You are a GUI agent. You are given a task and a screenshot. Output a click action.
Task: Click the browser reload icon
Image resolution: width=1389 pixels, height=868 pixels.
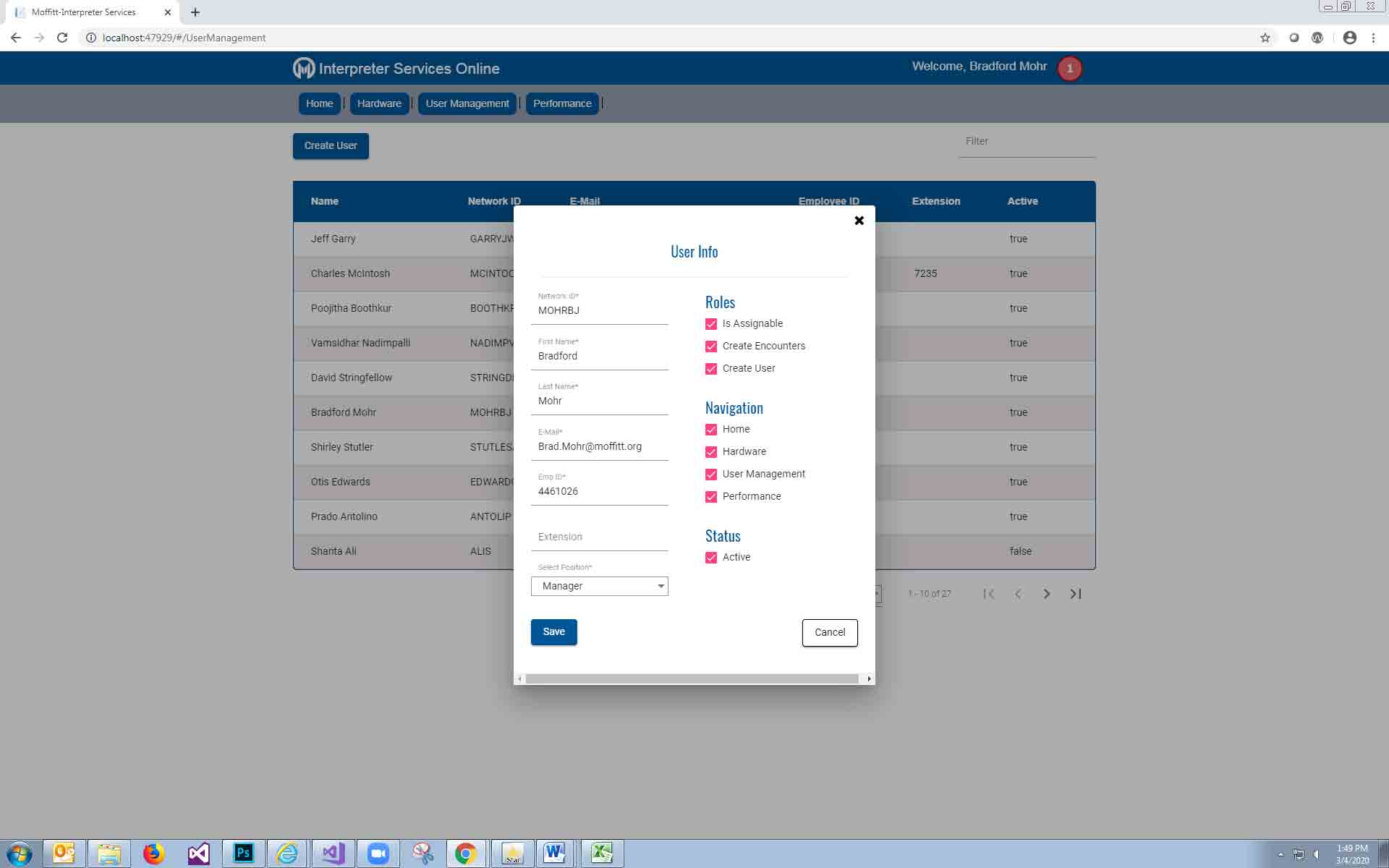pos(62,38)
